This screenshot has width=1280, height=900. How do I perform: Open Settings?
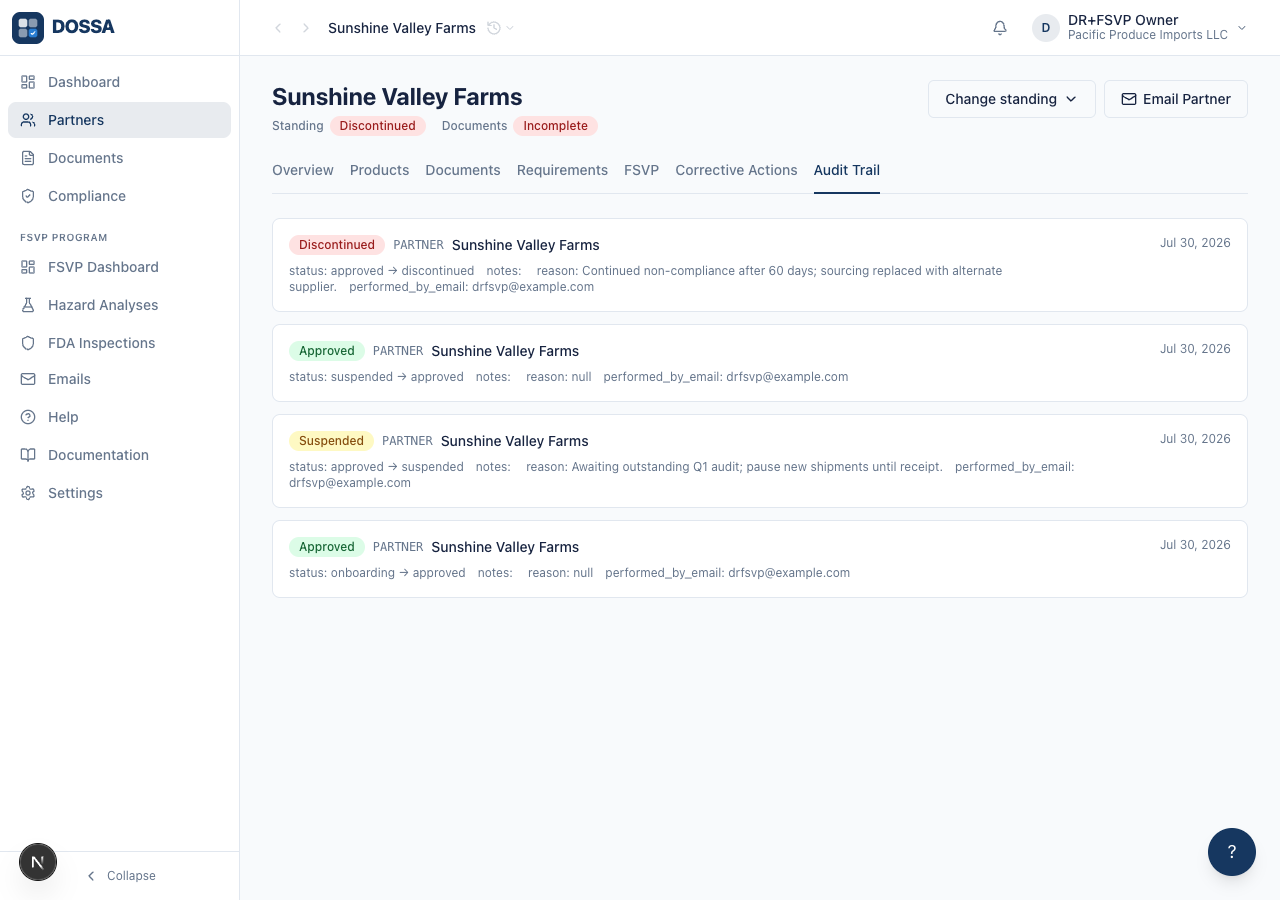coord(119,493)
